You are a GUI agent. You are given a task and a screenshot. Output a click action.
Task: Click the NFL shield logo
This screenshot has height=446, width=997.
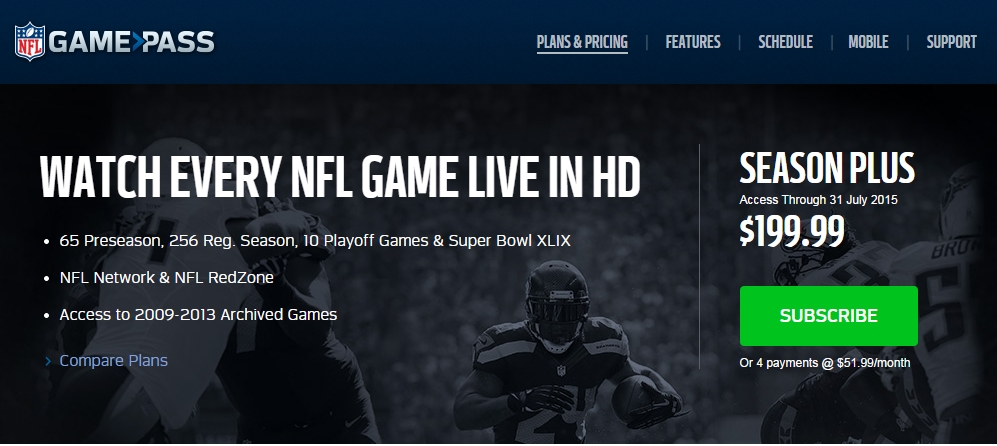(x=30, y=41)
